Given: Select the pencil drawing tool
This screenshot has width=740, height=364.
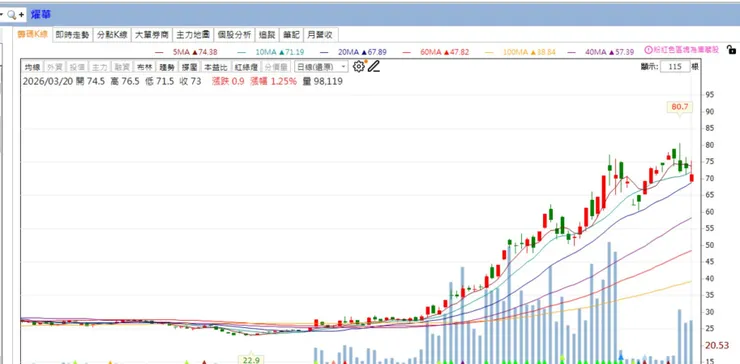Looking at the screenshot, I should click(374, 67).
